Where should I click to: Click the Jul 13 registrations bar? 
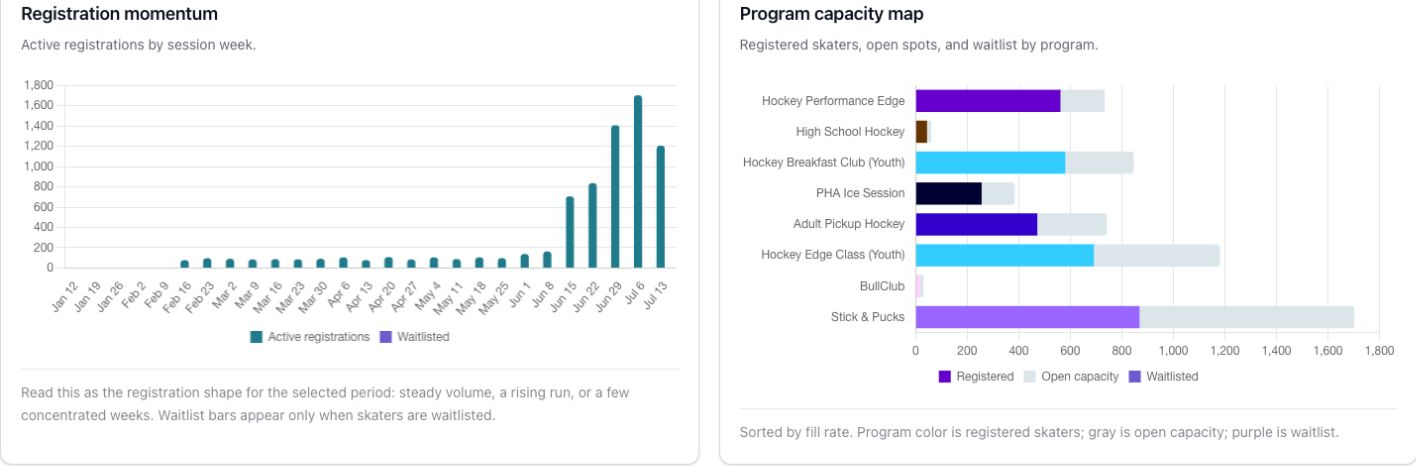[x=660, y=207]
